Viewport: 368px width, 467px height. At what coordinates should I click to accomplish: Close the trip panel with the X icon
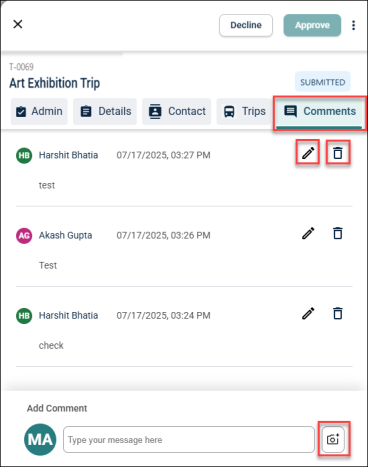click(x=18, y=24)
